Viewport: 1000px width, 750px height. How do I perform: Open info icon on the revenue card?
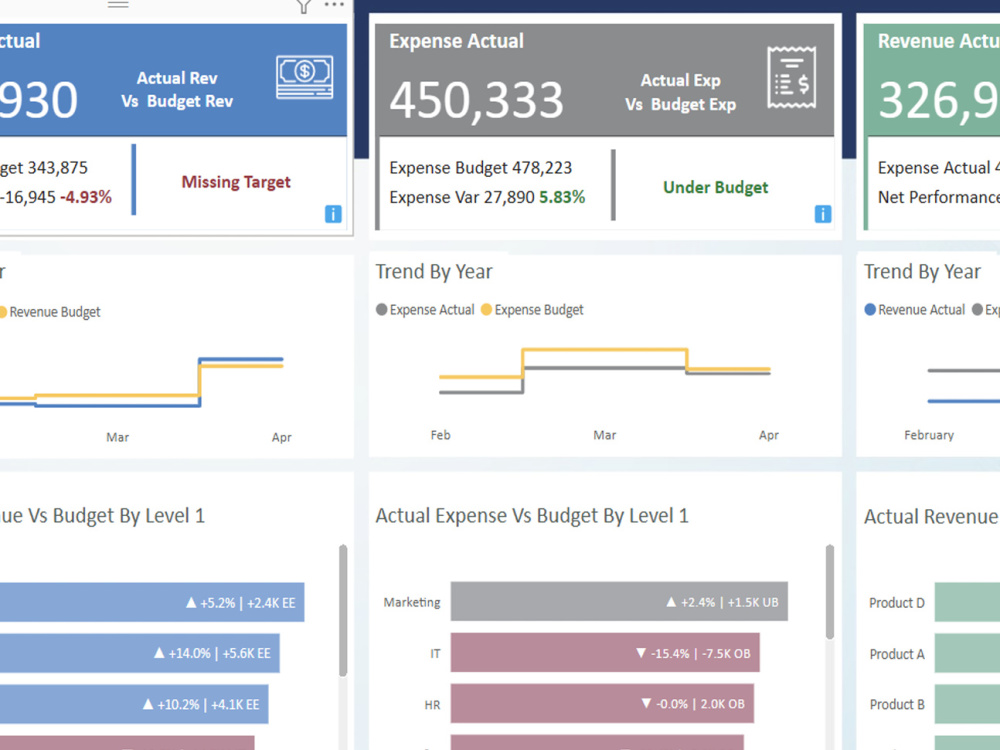[333, 214]
